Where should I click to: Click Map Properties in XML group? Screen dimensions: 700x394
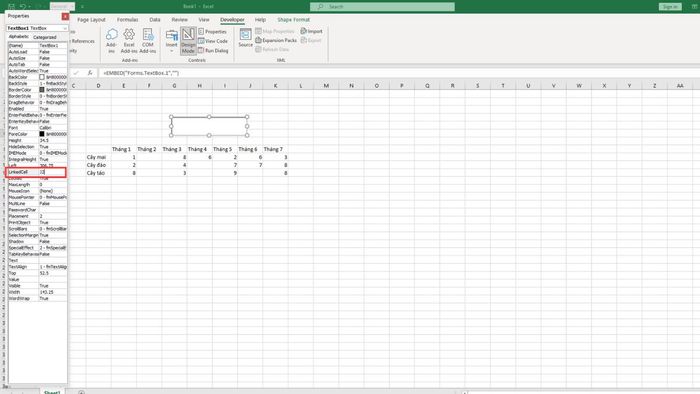pyautogui.click(x=275, y=31)
